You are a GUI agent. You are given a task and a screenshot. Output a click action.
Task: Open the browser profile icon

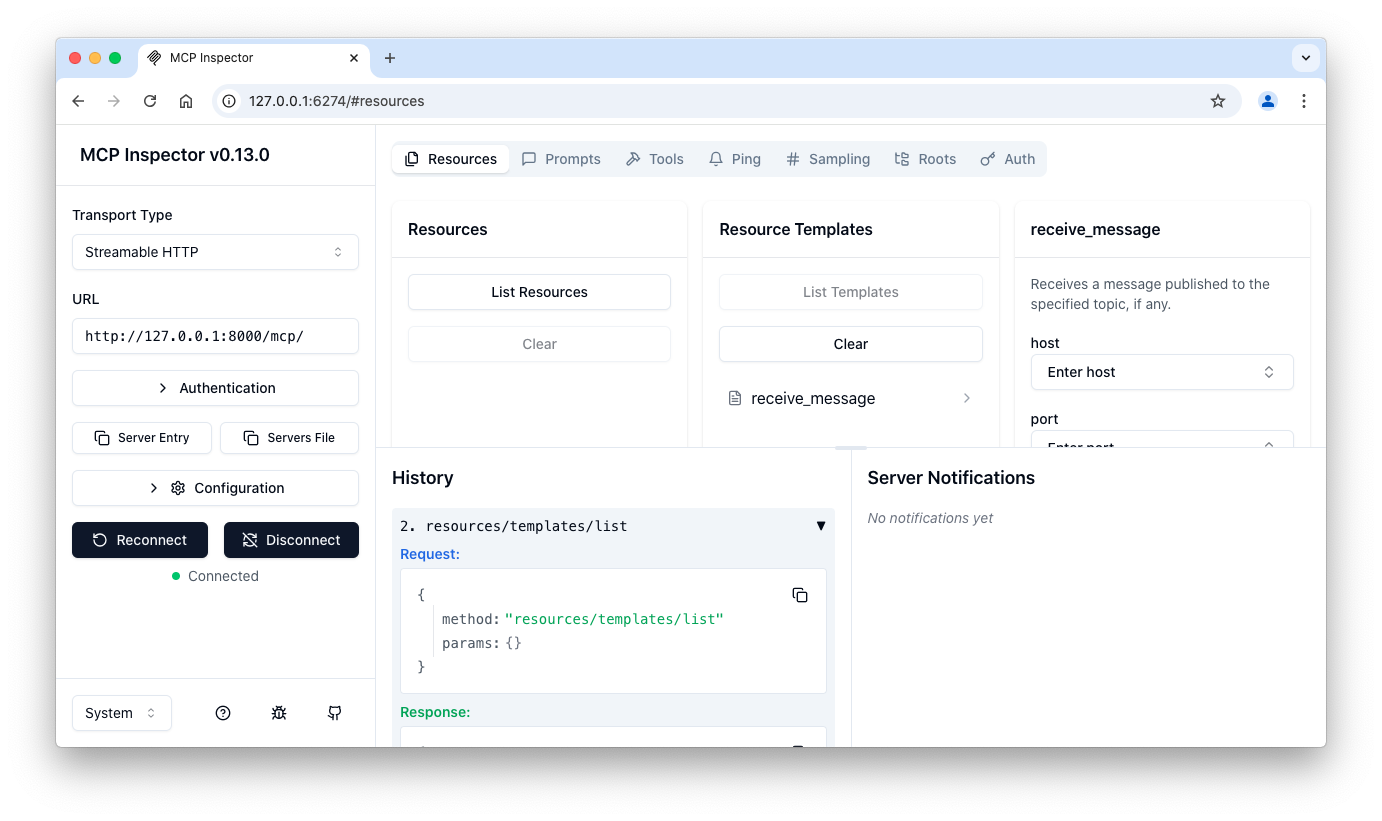pos(1268,101)
